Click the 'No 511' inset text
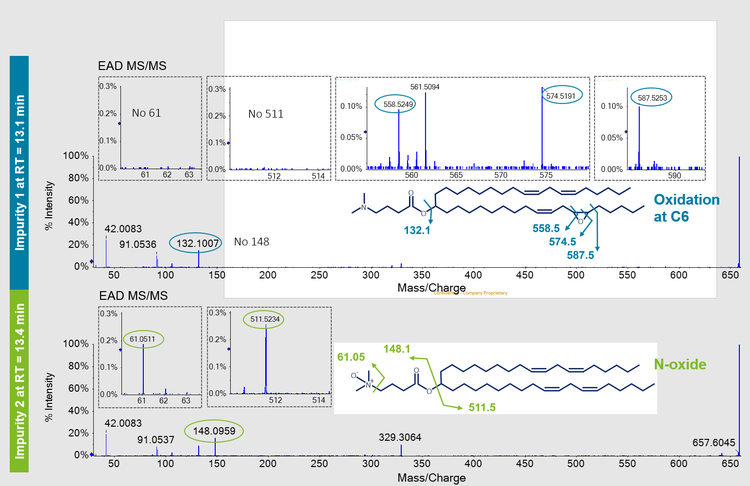Image resolution: width=750 pixels, height=486 pixels. (x=265, y=113)
